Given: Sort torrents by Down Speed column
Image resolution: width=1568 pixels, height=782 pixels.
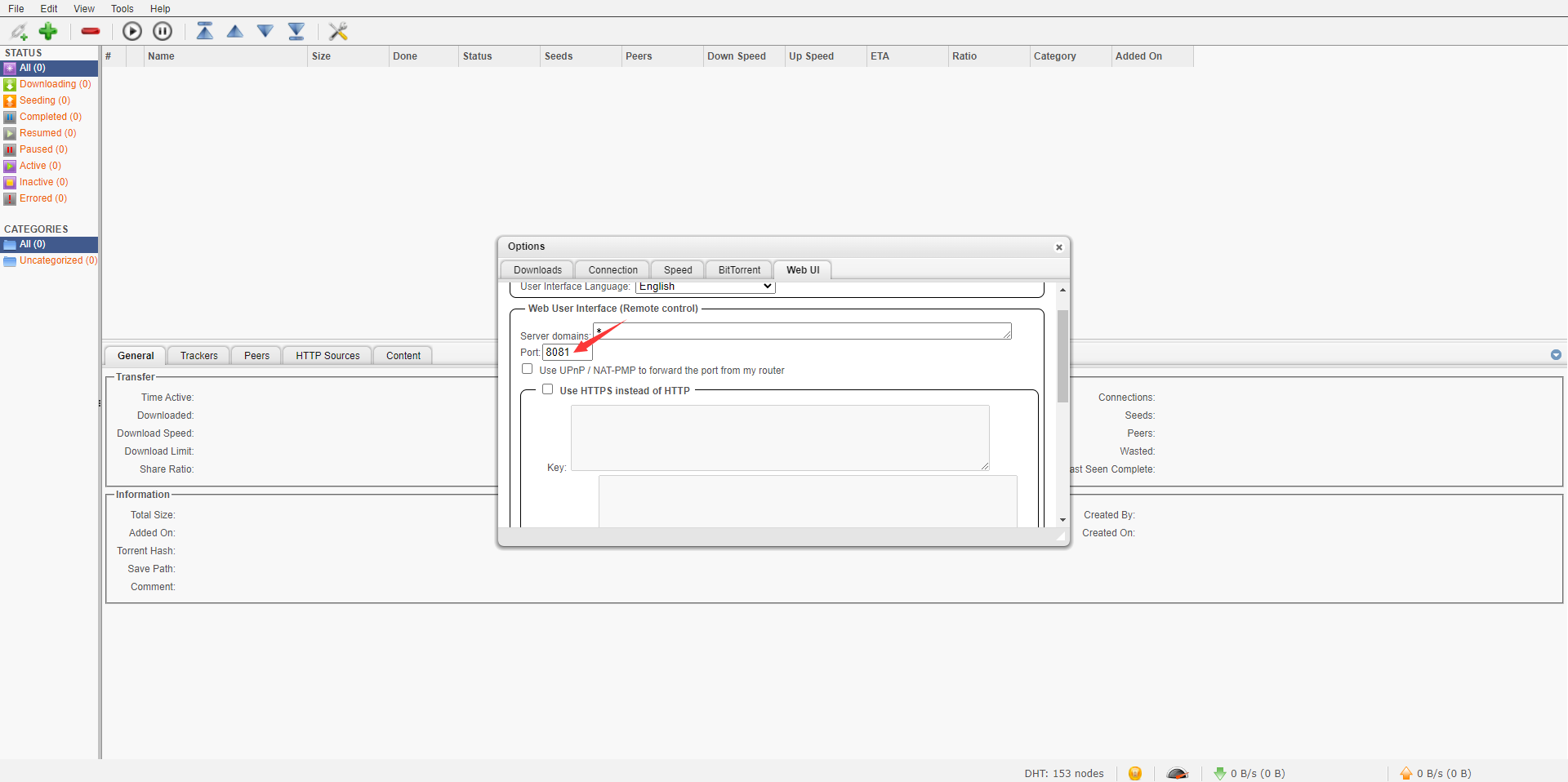Looking at the screenshot, I should pyautogui.click(x=744, y=56).
